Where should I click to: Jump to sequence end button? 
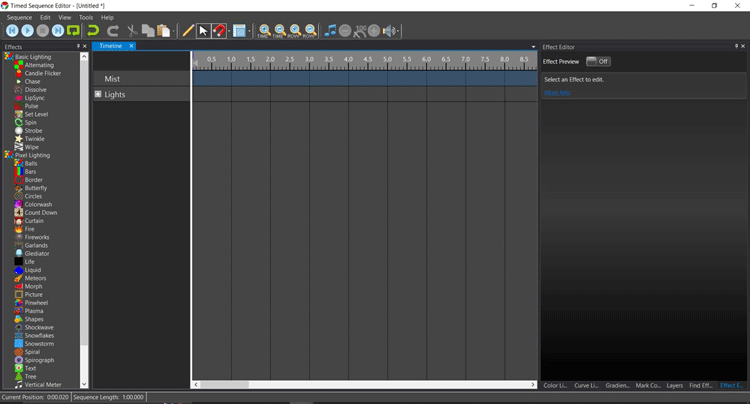pos(58,31)
